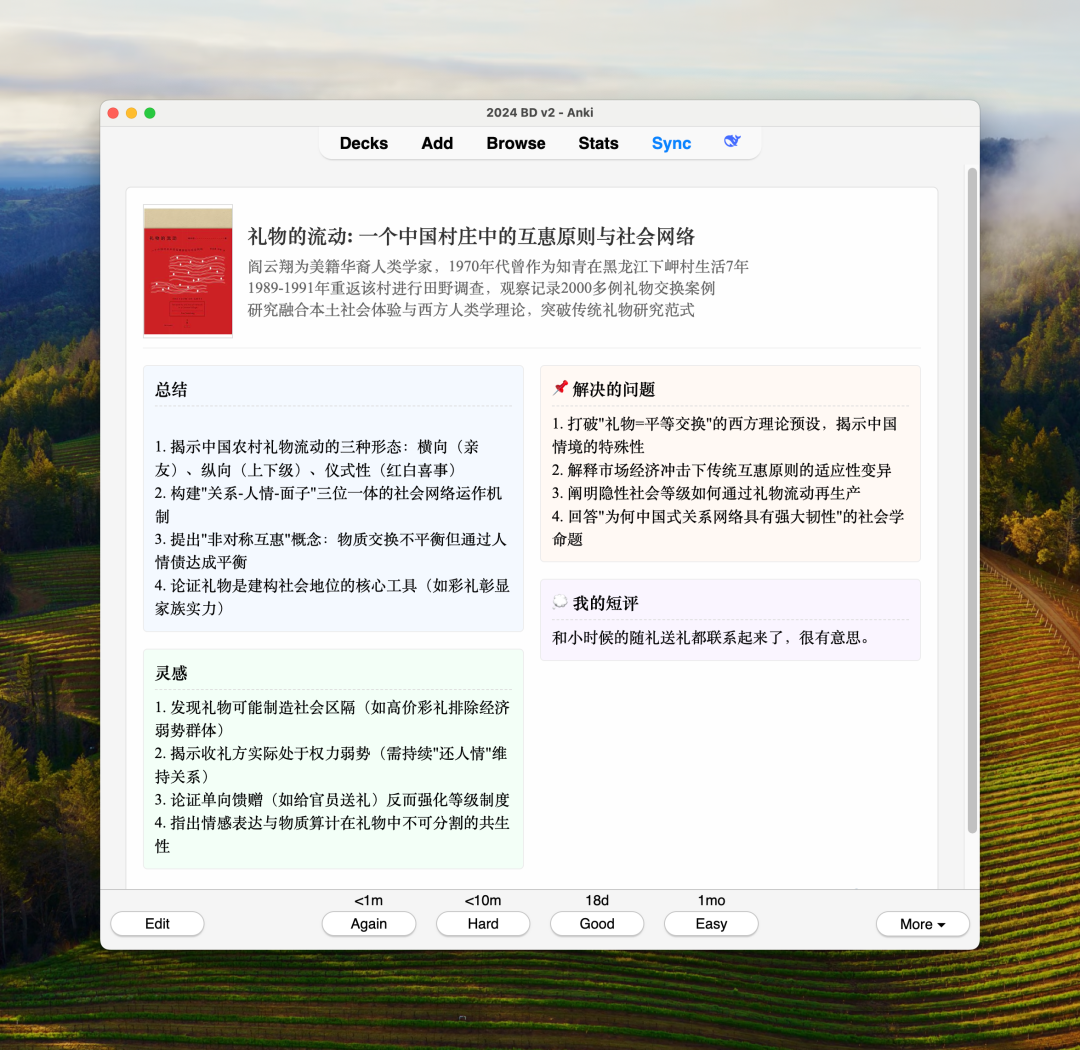The image size is (1080, 1050).
Task: Open the Decks view
Action: point(364,143)
